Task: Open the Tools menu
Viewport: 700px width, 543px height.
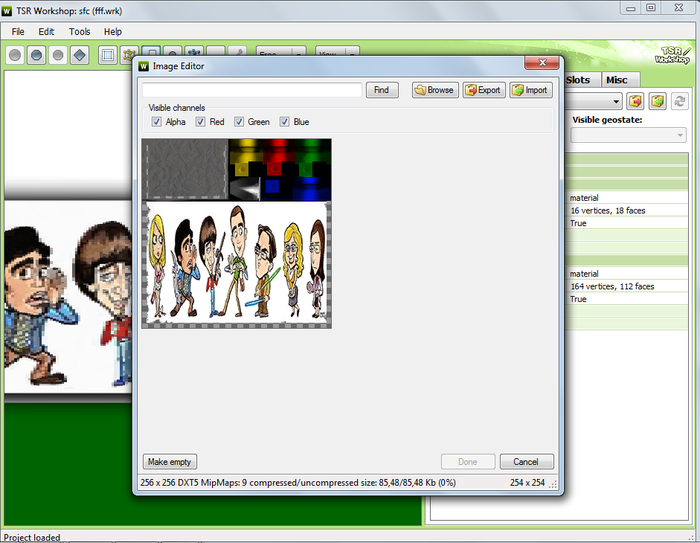Action: (79, 31)
